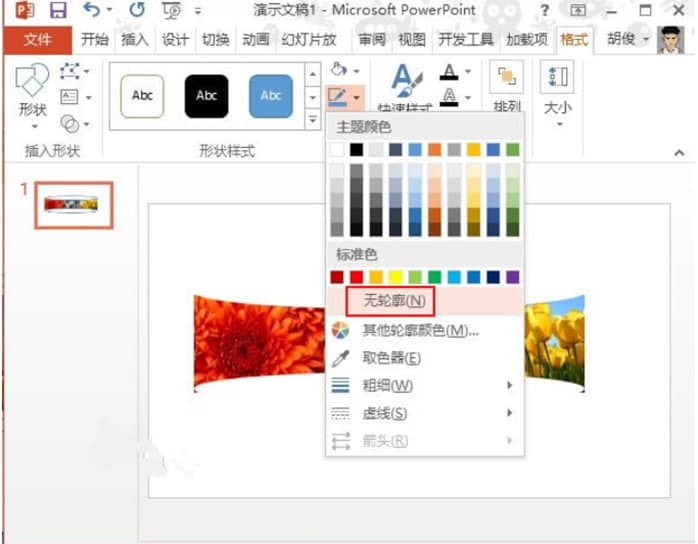Choose the 取色器(E) eyedropper option
This screenshot has width=698, height=544.
click(425, 358)
